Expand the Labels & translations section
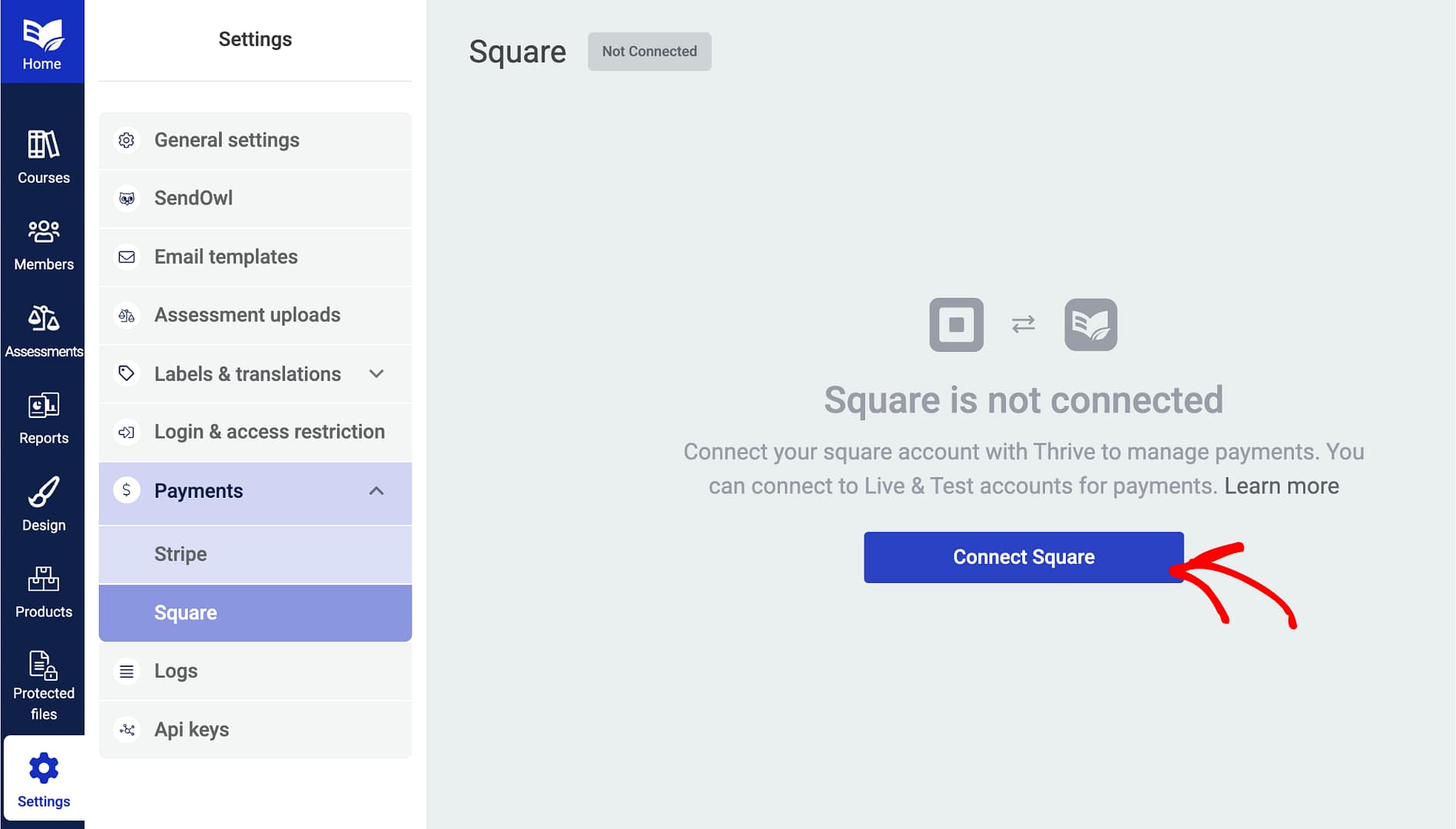Screen dimensions: 1456x829 click(x=376, y=374)
